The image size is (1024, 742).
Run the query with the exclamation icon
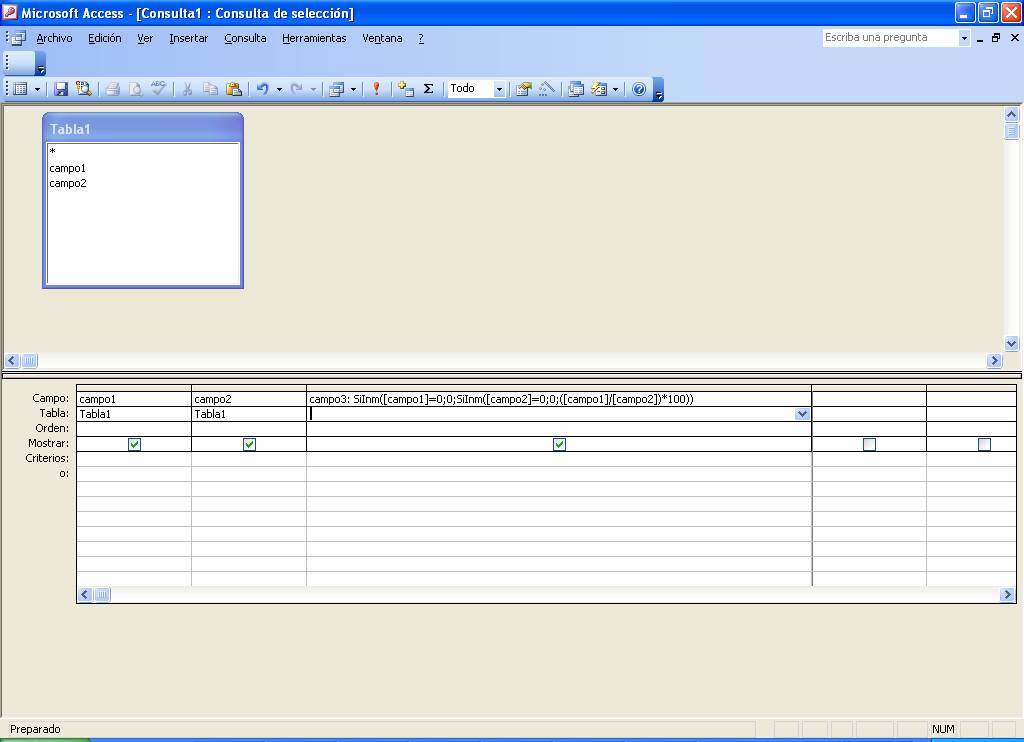tap(376, 89)
